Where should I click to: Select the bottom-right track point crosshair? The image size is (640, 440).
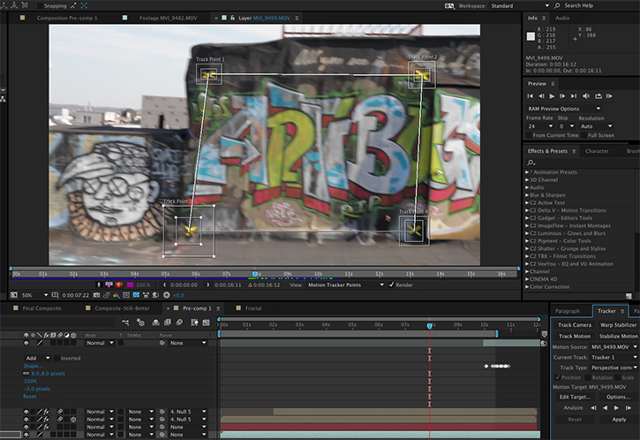pyautogui.click(x=414, y=231)
